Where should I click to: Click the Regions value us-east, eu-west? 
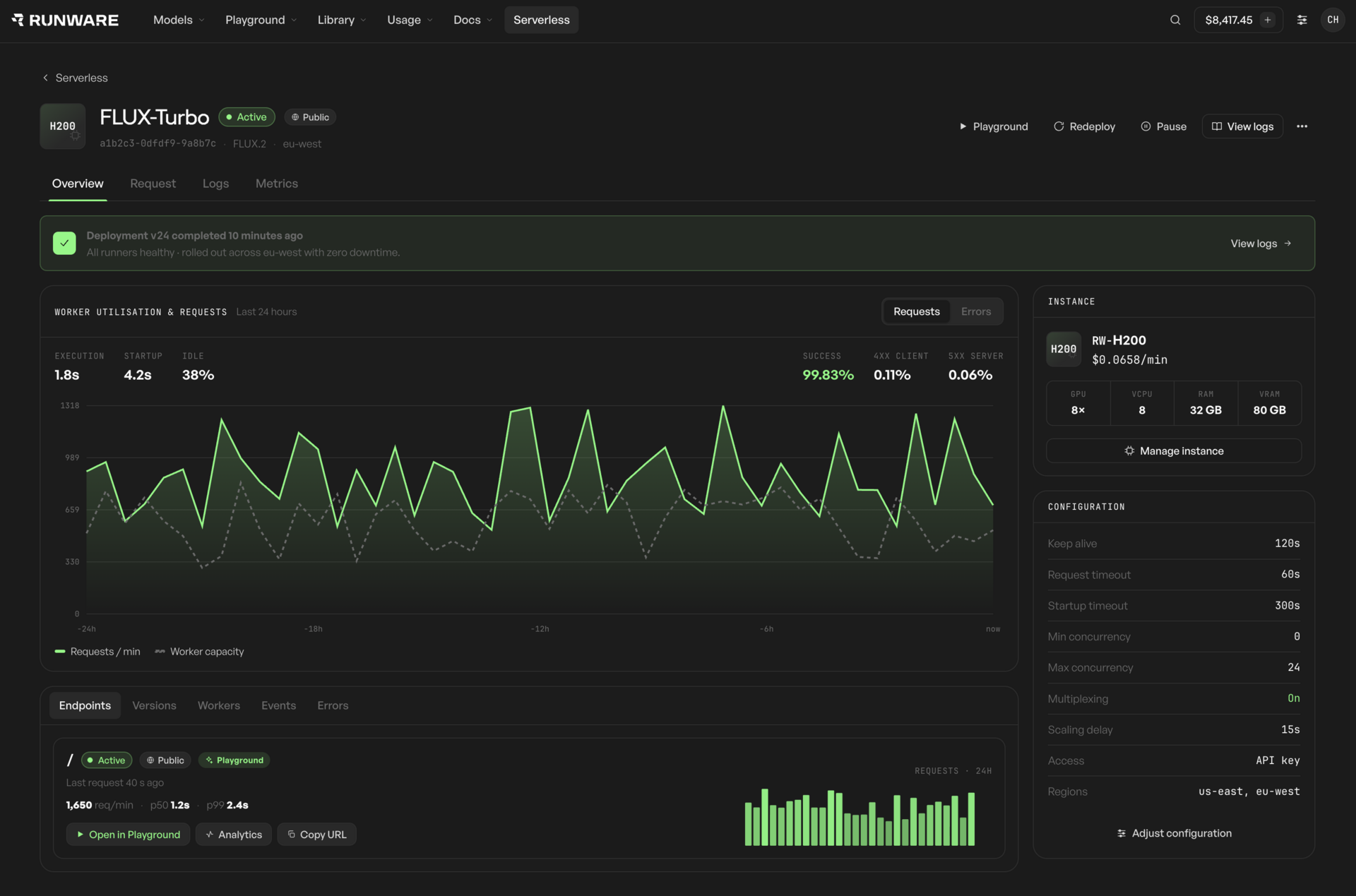1249,792
